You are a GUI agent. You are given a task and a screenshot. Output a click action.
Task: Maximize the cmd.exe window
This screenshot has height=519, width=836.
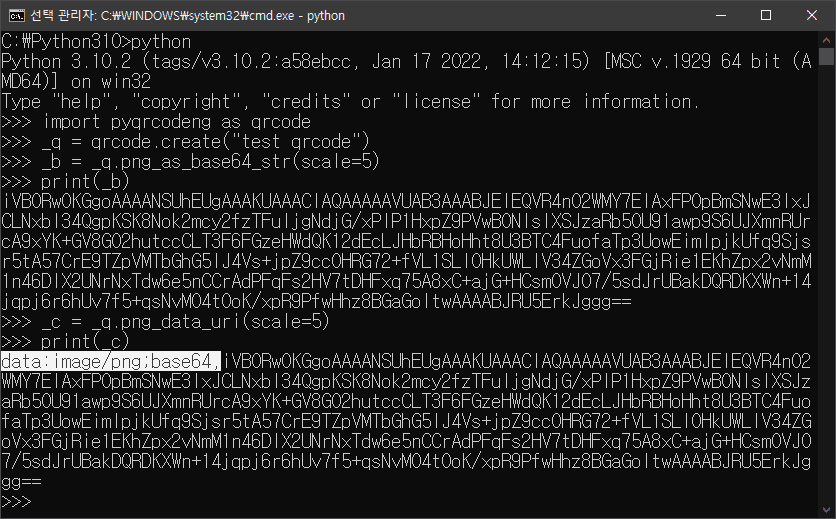click(766, 16)
